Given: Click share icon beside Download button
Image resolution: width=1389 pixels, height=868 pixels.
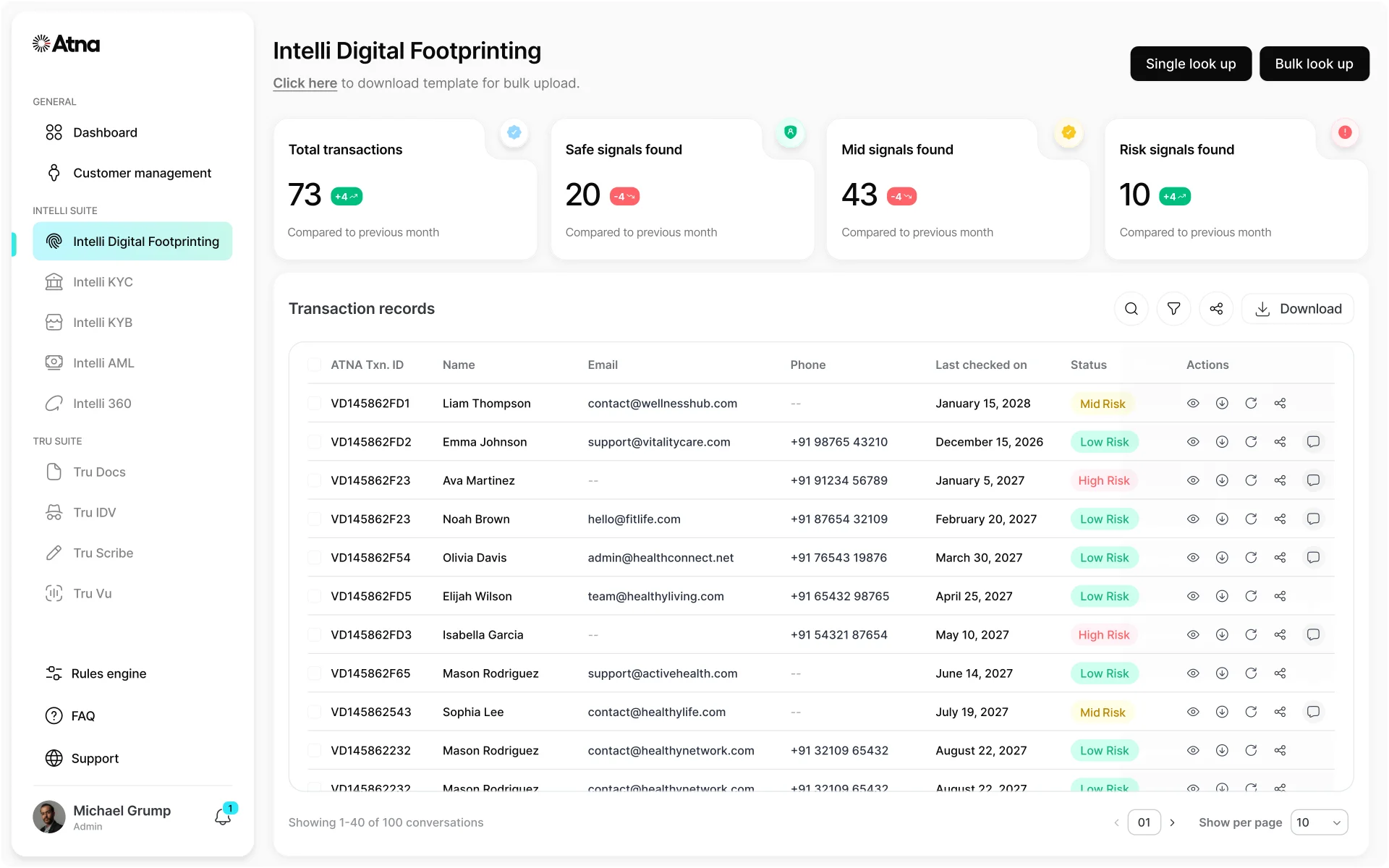Looking at the screenshot, I should (x=1217, y=309).
